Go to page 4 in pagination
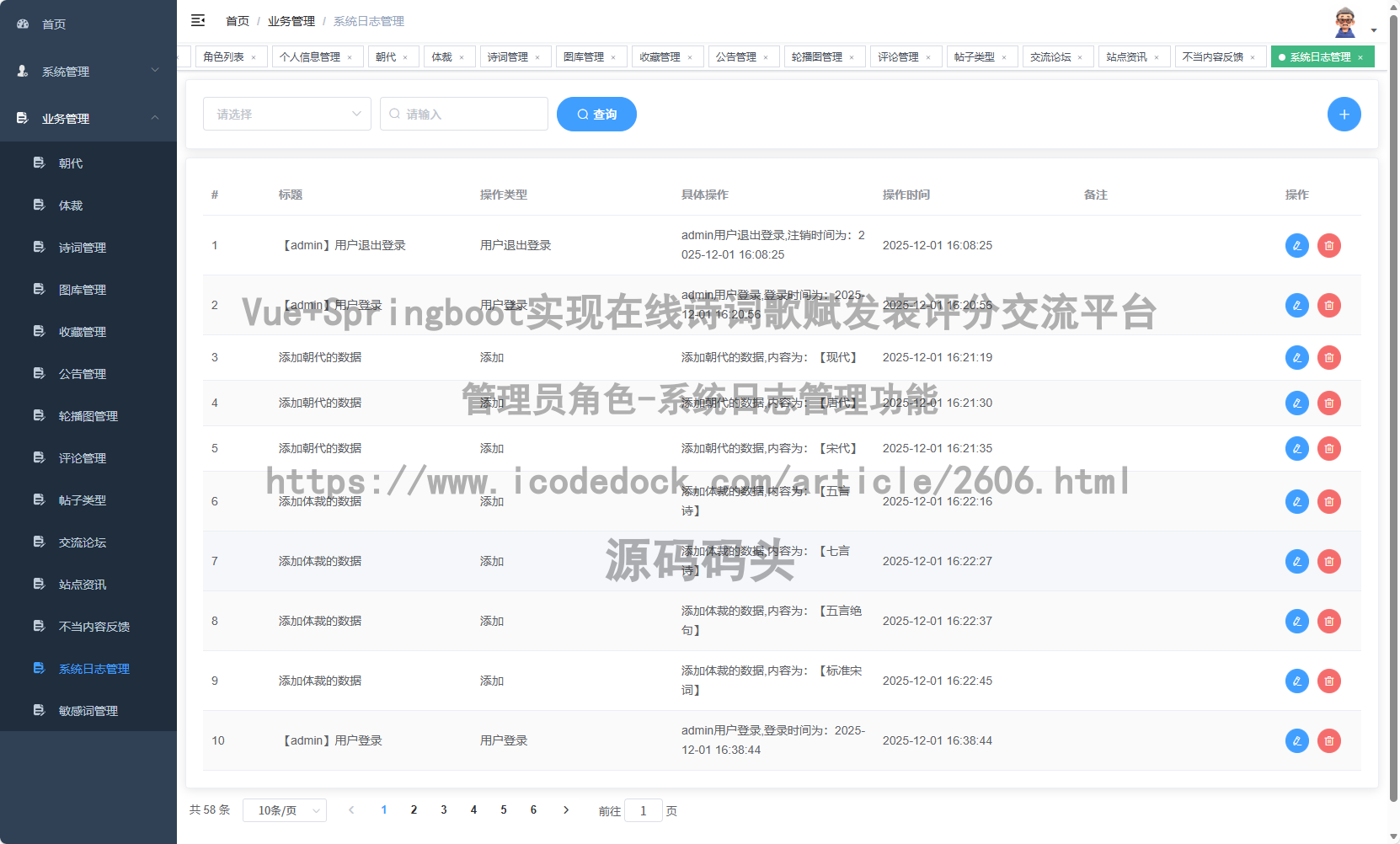This screenshot has height=844, width=1400. coord(473,809)
